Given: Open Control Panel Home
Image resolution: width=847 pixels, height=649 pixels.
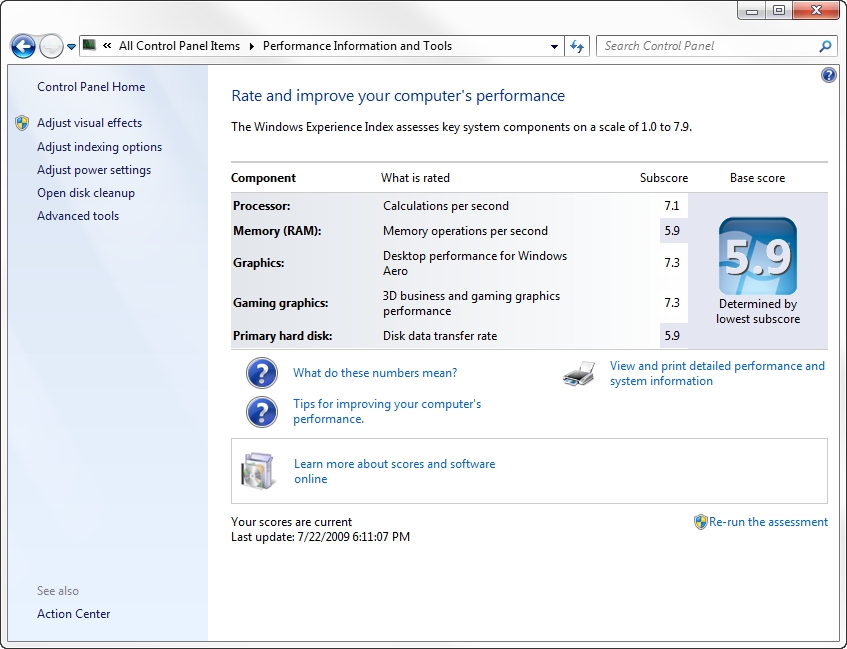Looking at the screenshot, I should click(91, 87).
